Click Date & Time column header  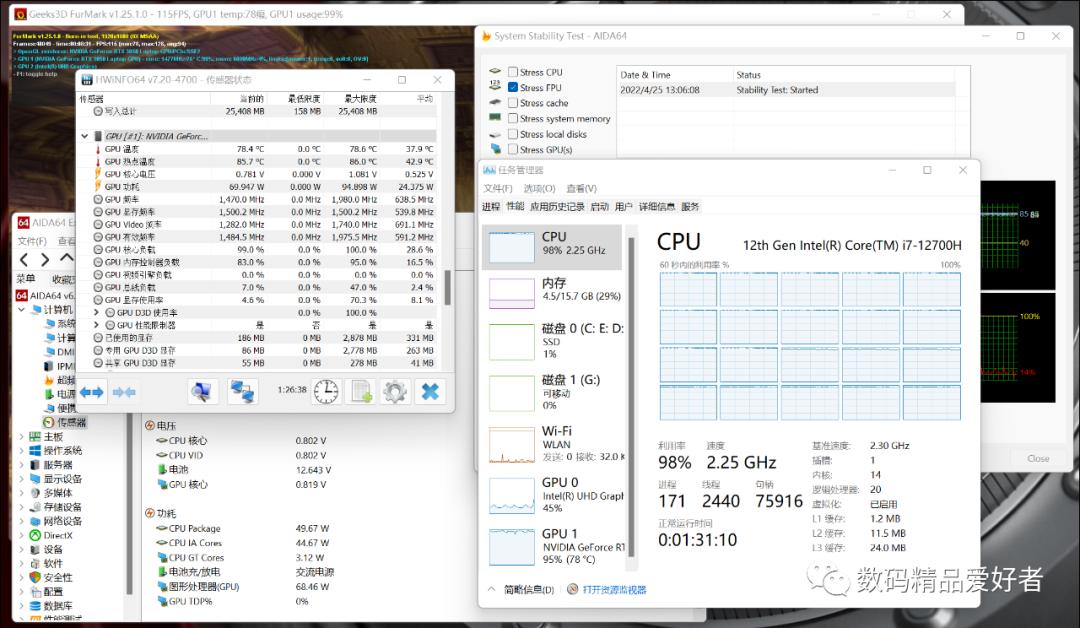click(674, 74)
